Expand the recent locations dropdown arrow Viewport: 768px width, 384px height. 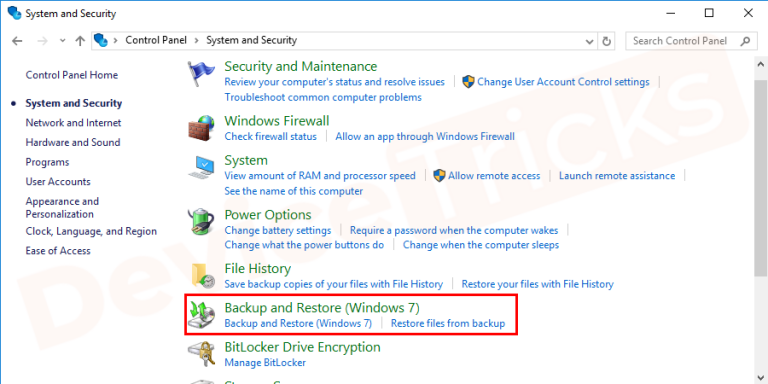(62, 41)
